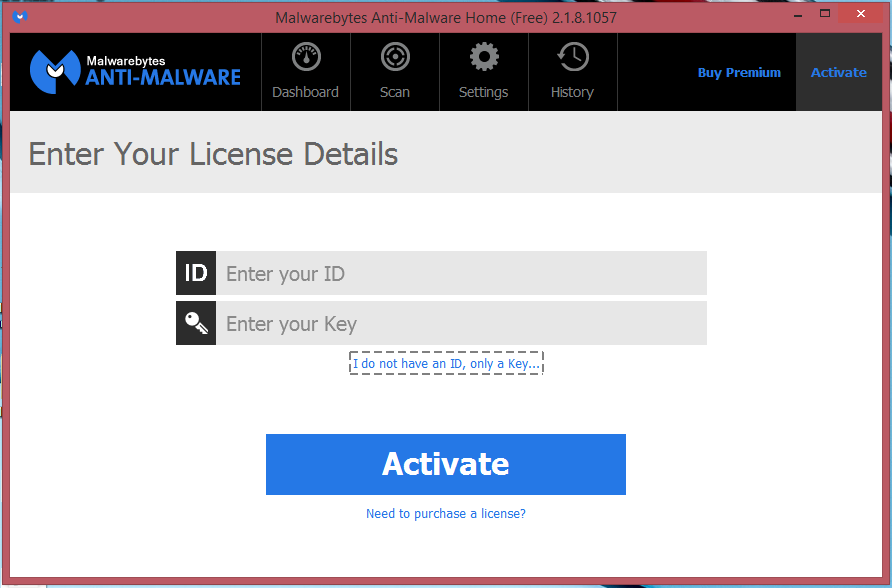Close the Malwarebytes window
This screenshot has height=588, width=892.
[861, 14]
